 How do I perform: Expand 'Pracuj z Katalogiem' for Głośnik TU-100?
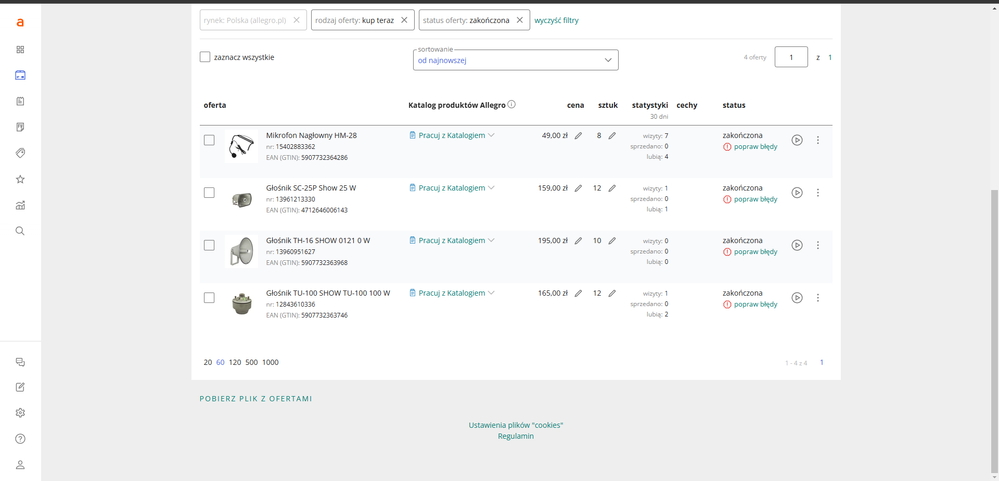[x=452, y=293]
